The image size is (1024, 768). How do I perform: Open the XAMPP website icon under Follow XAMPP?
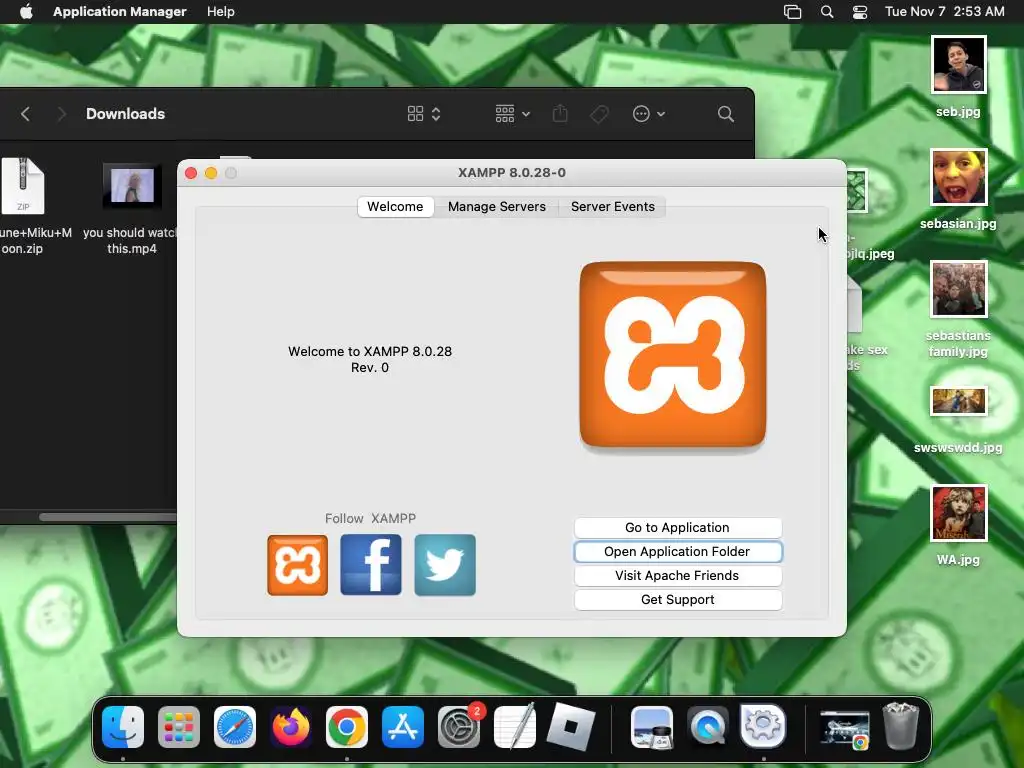pos(297,565)
